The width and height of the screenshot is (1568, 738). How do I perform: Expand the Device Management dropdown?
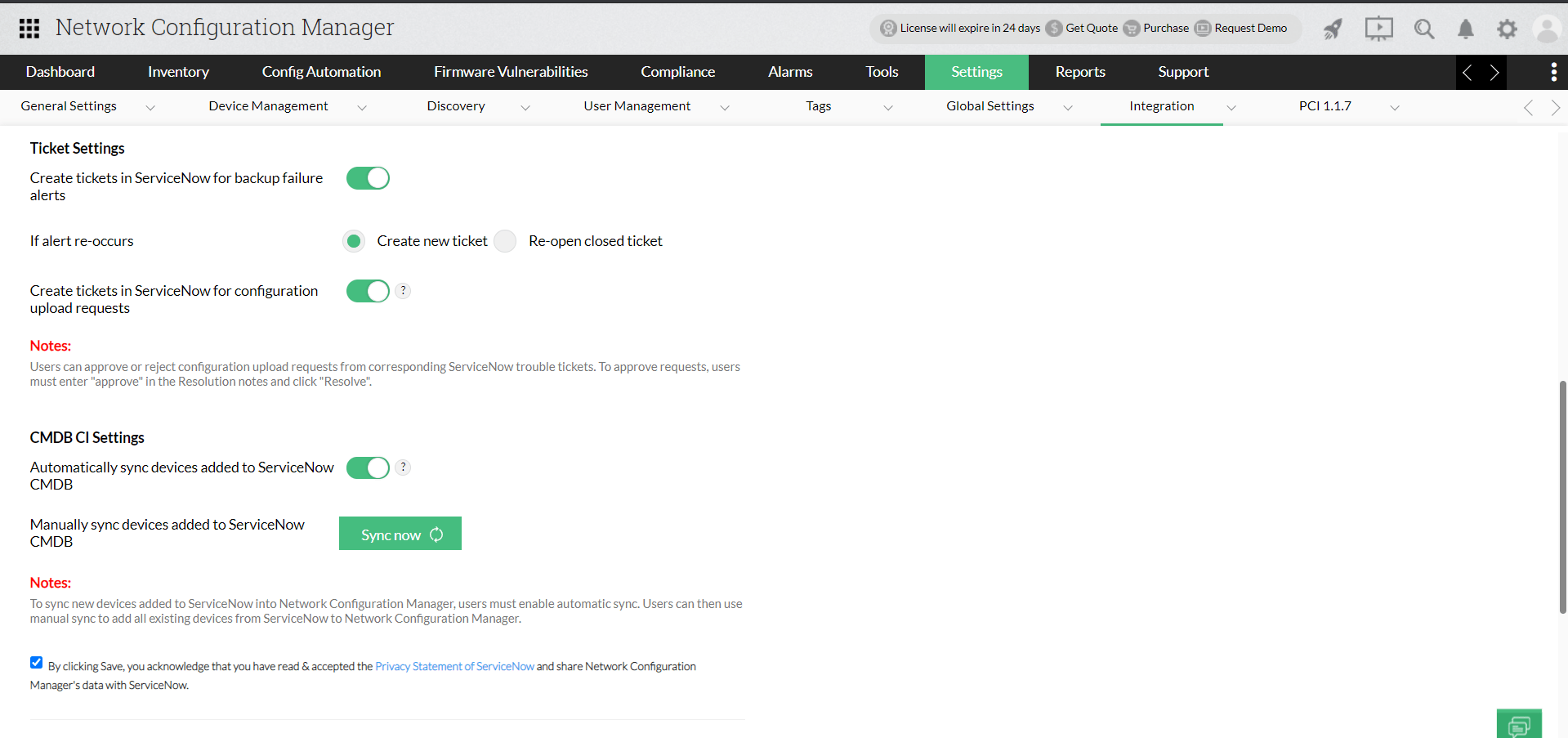coord(362,107)
